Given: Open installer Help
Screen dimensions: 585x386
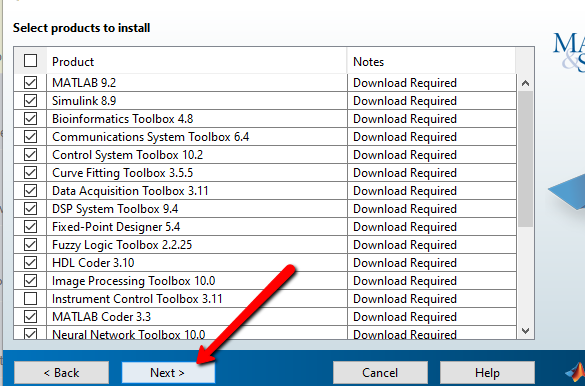Looking at the screenshot, I should (487, 372).
